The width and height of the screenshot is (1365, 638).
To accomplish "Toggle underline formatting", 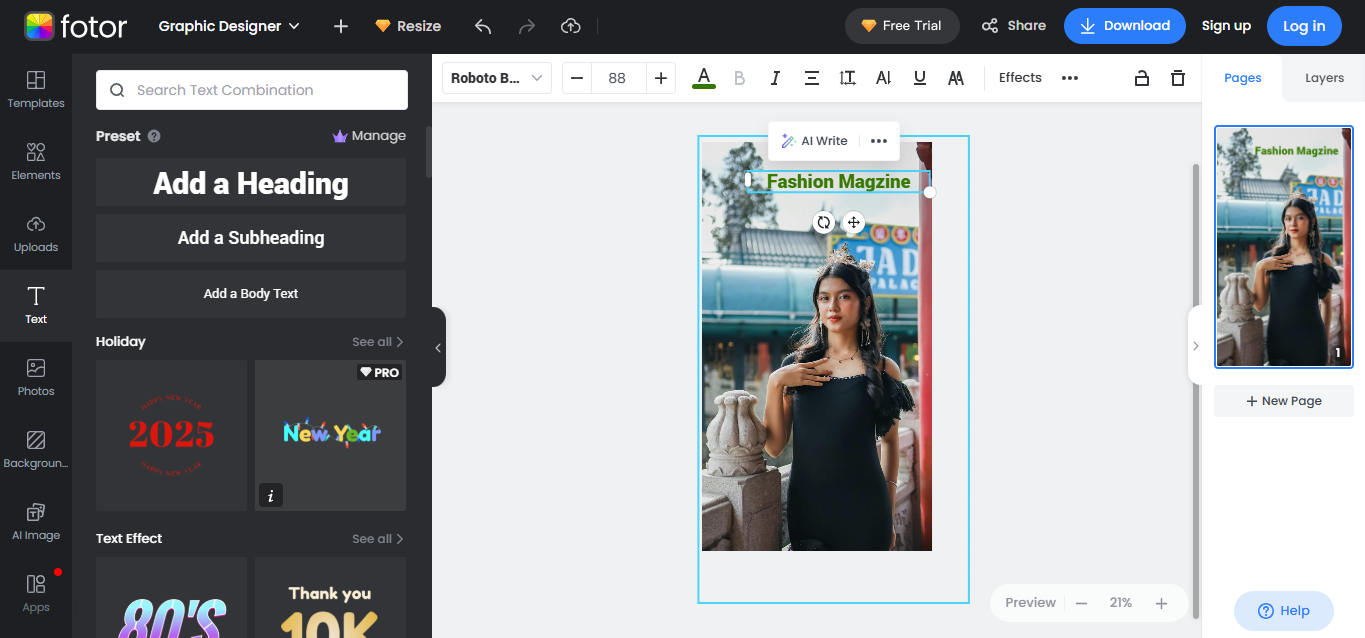I will [x=920, y=78].
